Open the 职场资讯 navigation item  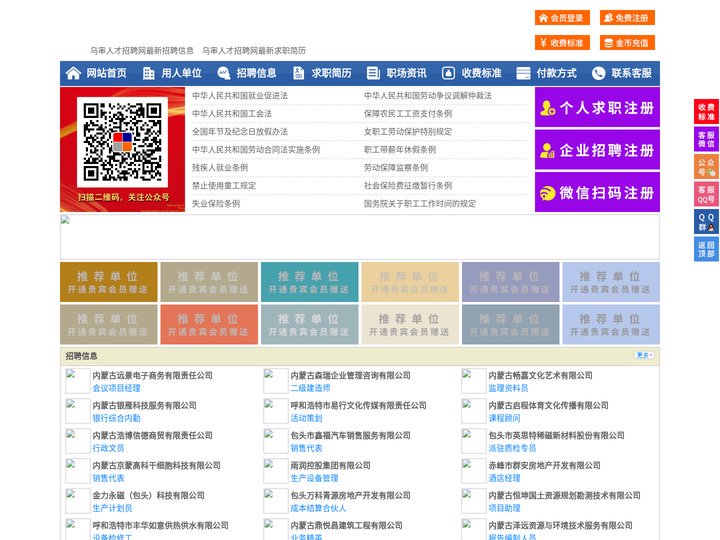[406, 73]
